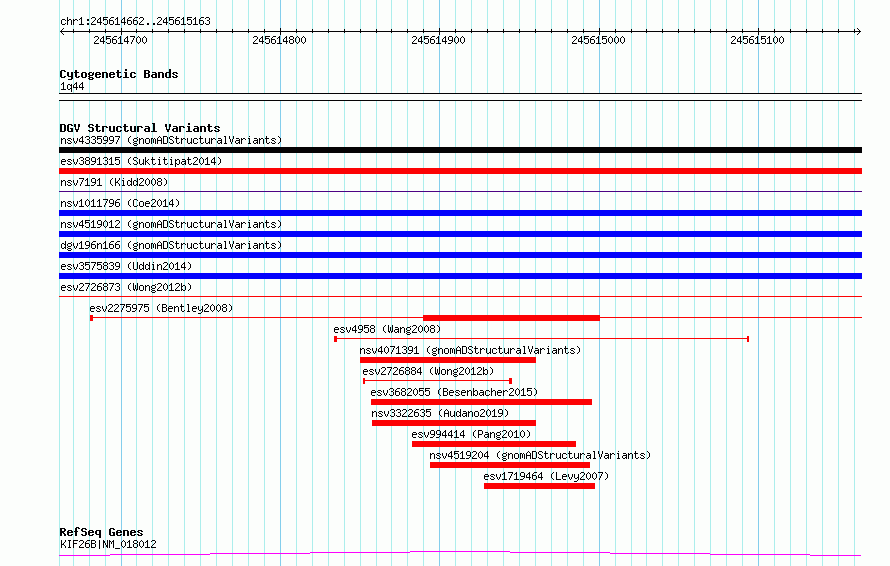Viewport: 890px width, 566px height.
Task: Click the nsv4519204 gnomADStructuralVariants label
Action: (x=540, y=455)
